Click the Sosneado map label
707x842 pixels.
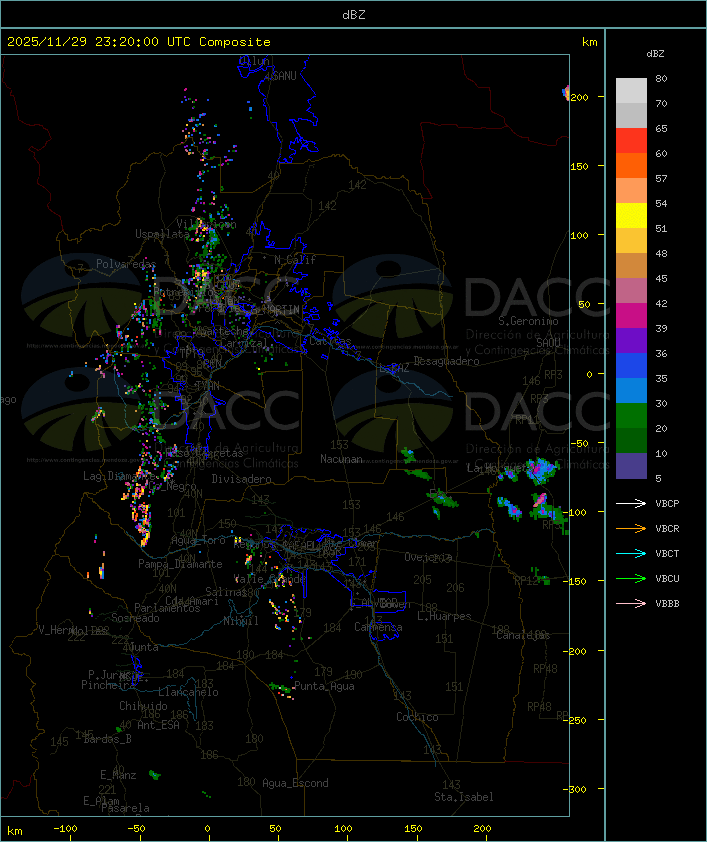pyautogui.click(x=135, y=618)
